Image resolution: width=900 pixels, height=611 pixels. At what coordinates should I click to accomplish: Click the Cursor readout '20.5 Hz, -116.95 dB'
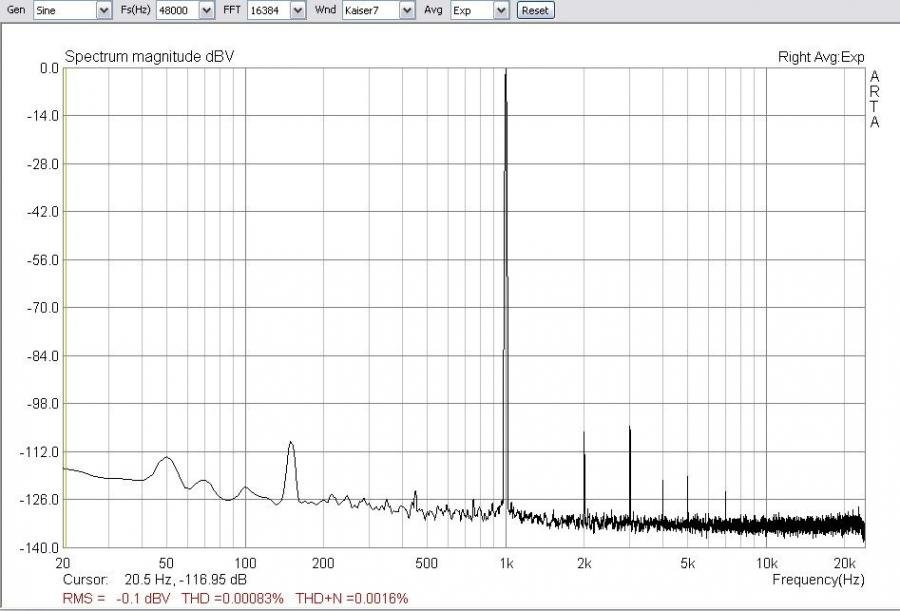click(x=185, y=579)
